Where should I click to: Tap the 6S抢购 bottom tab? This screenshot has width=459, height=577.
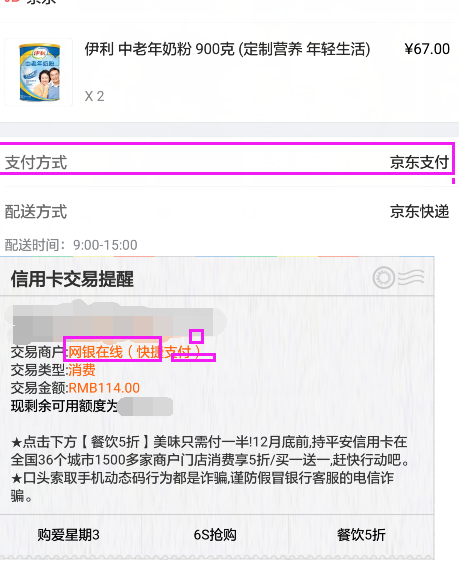click(215, 535)
